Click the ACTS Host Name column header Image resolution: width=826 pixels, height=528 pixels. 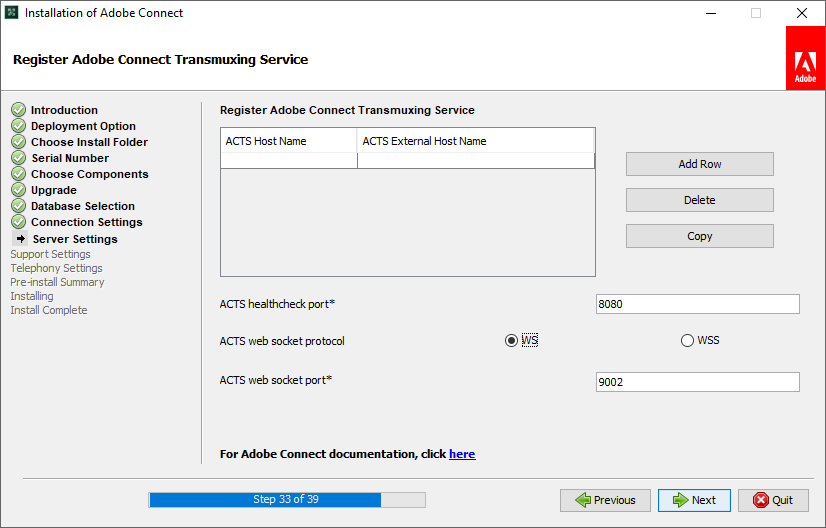coord(289,141)
